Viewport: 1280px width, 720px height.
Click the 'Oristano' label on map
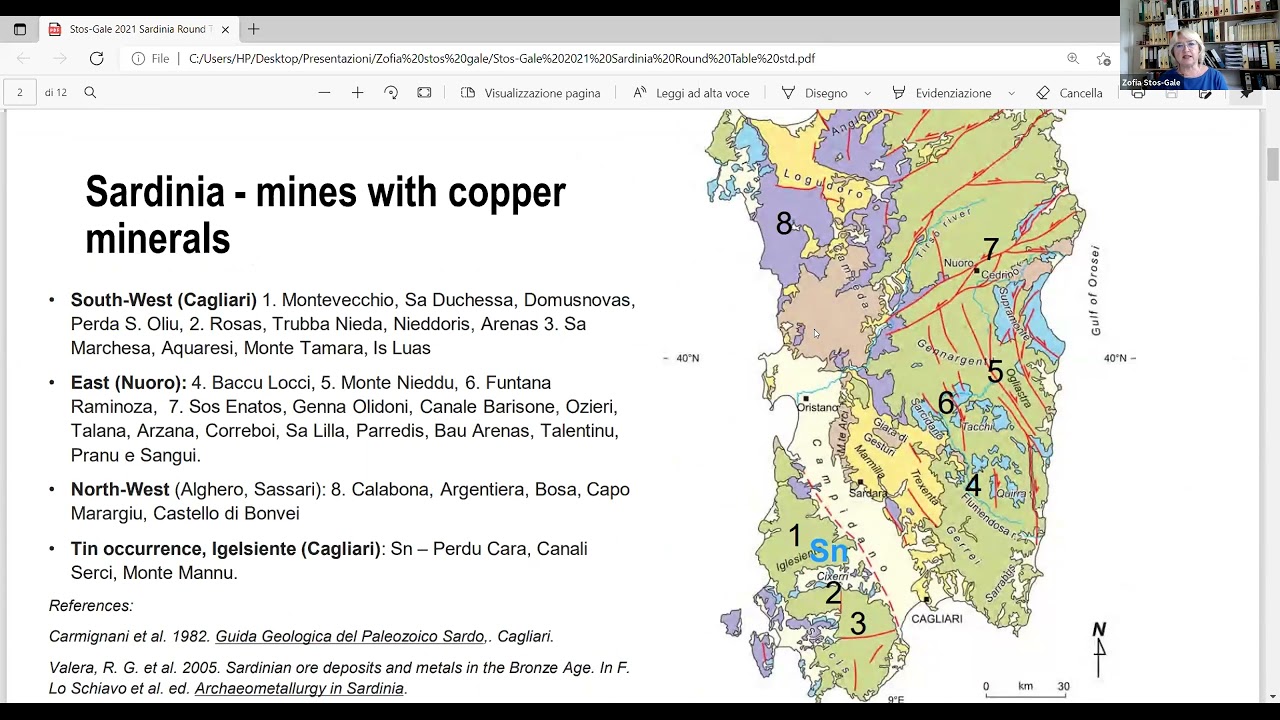pos(817,408)
